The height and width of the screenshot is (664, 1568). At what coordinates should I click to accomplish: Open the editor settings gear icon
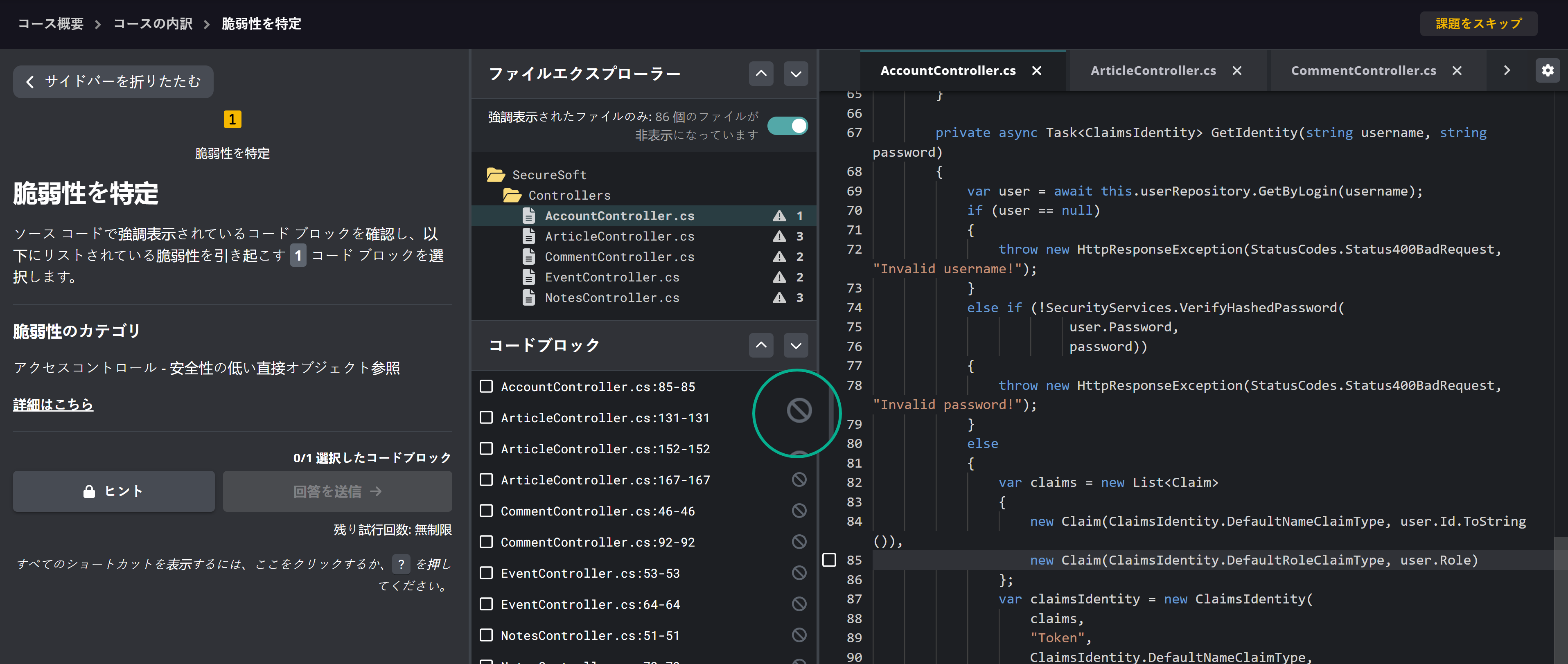(1547, 71)
